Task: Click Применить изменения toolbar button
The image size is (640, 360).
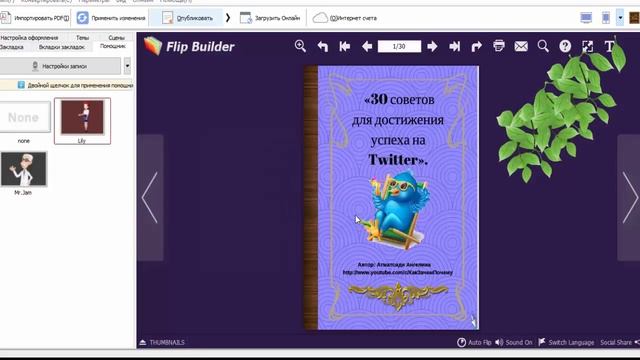Action: pyautogui.click(x=111, y=18)
